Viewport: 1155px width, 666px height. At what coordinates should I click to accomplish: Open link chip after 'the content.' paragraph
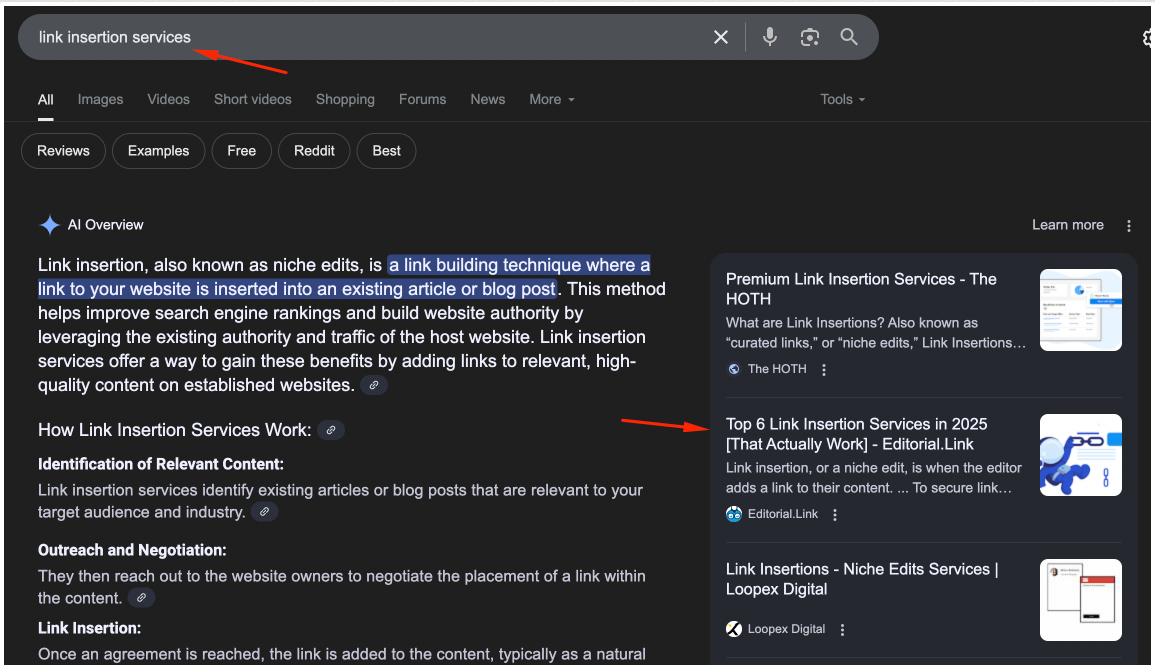tap(141, 597)
